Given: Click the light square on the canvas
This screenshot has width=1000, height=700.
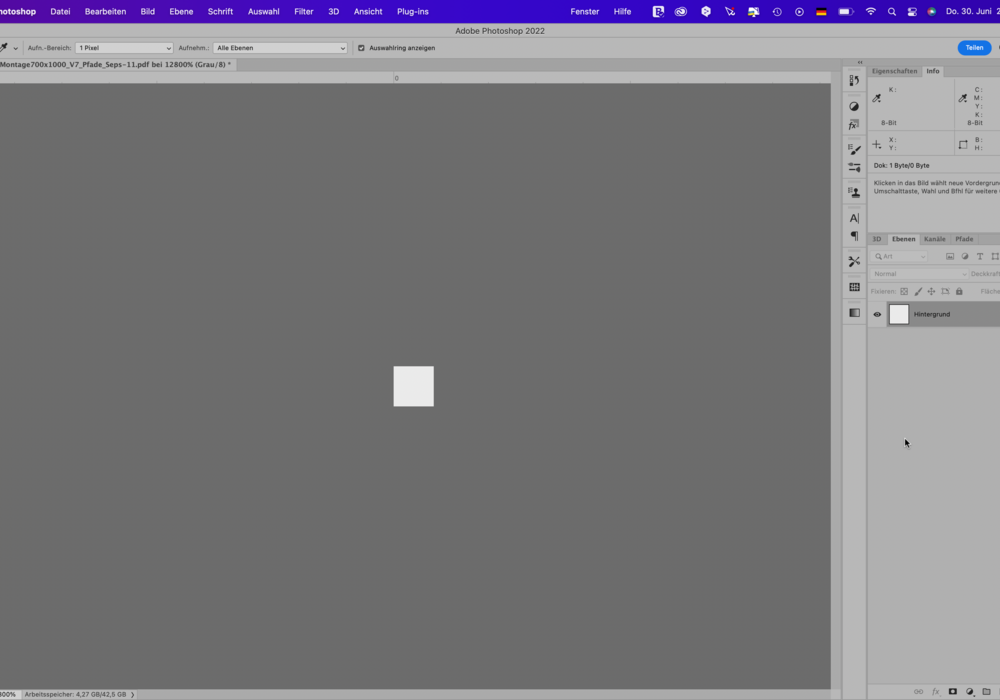Looking at the screenshot, I should coord(413,386).
